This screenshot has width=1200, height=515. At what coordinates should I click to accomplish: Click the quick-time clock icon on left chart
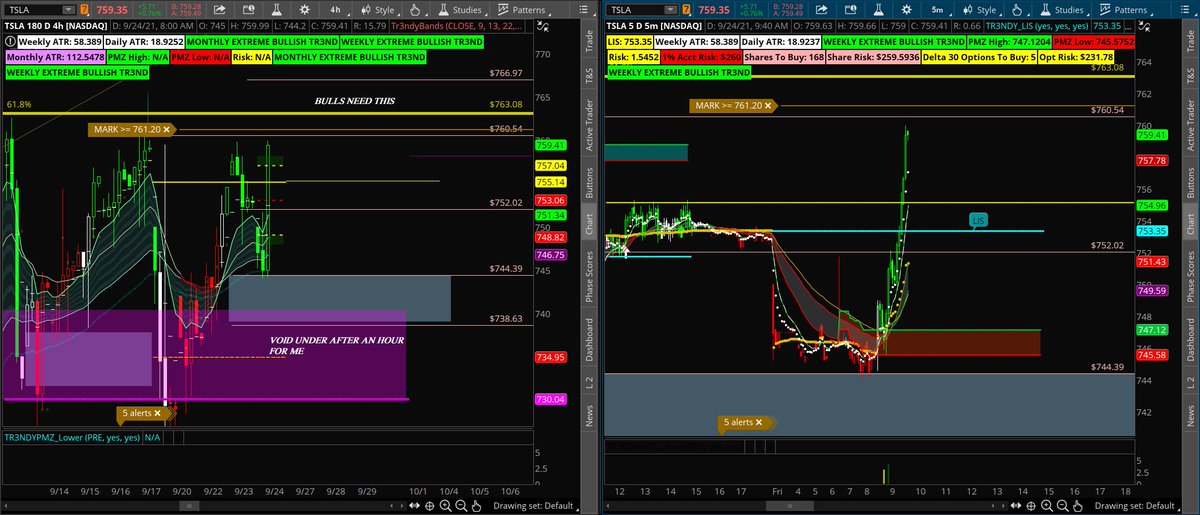pos(248,9)
